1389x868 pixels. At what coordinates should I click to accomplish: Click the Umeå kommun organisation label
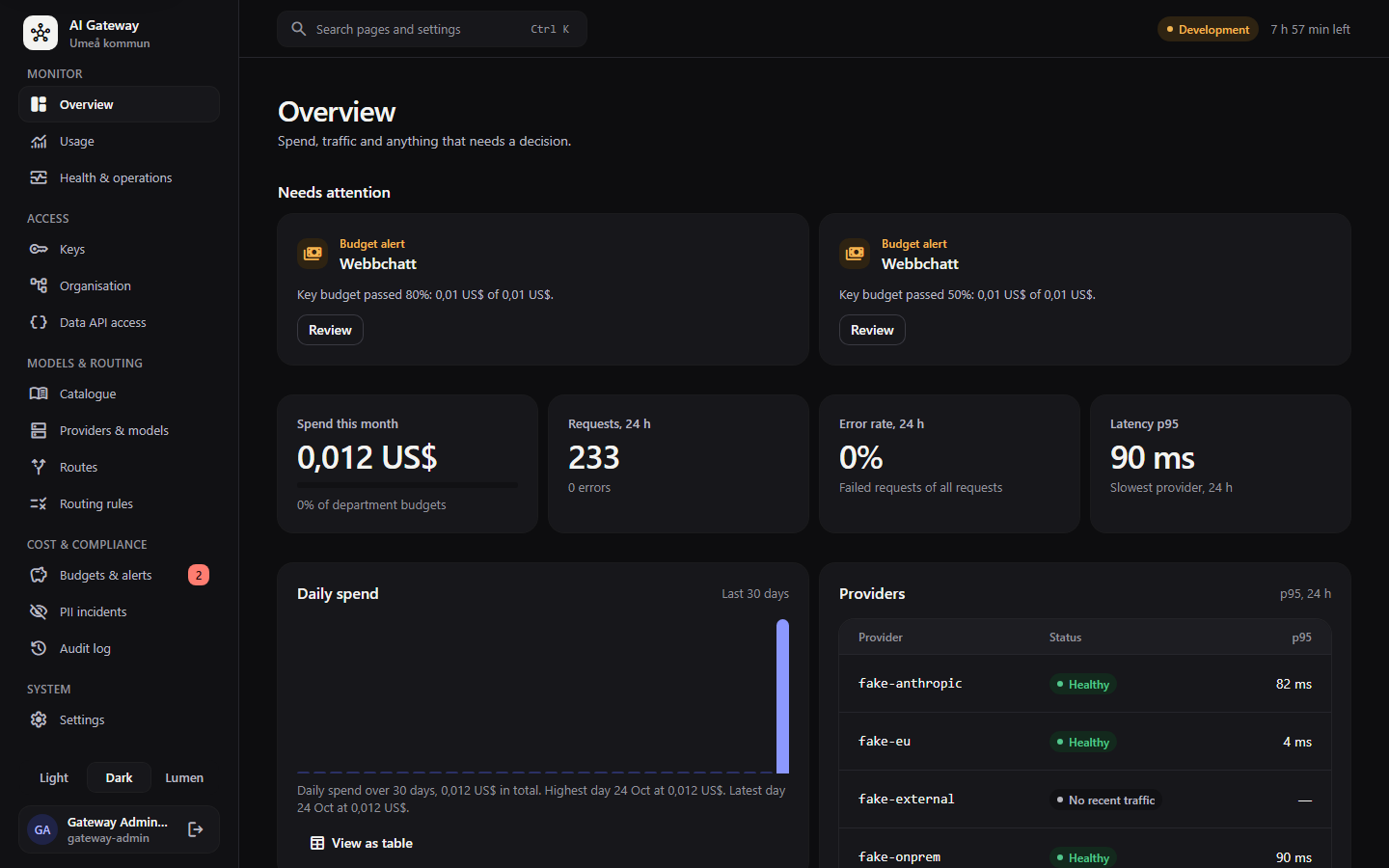coord(110,42)
